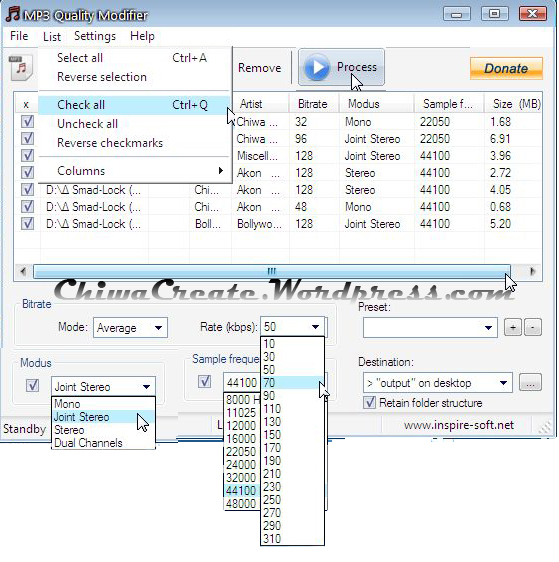Choose Uncheck all menu entry
The height and width of the screenshot is (562, 559).
coord(134,124)
